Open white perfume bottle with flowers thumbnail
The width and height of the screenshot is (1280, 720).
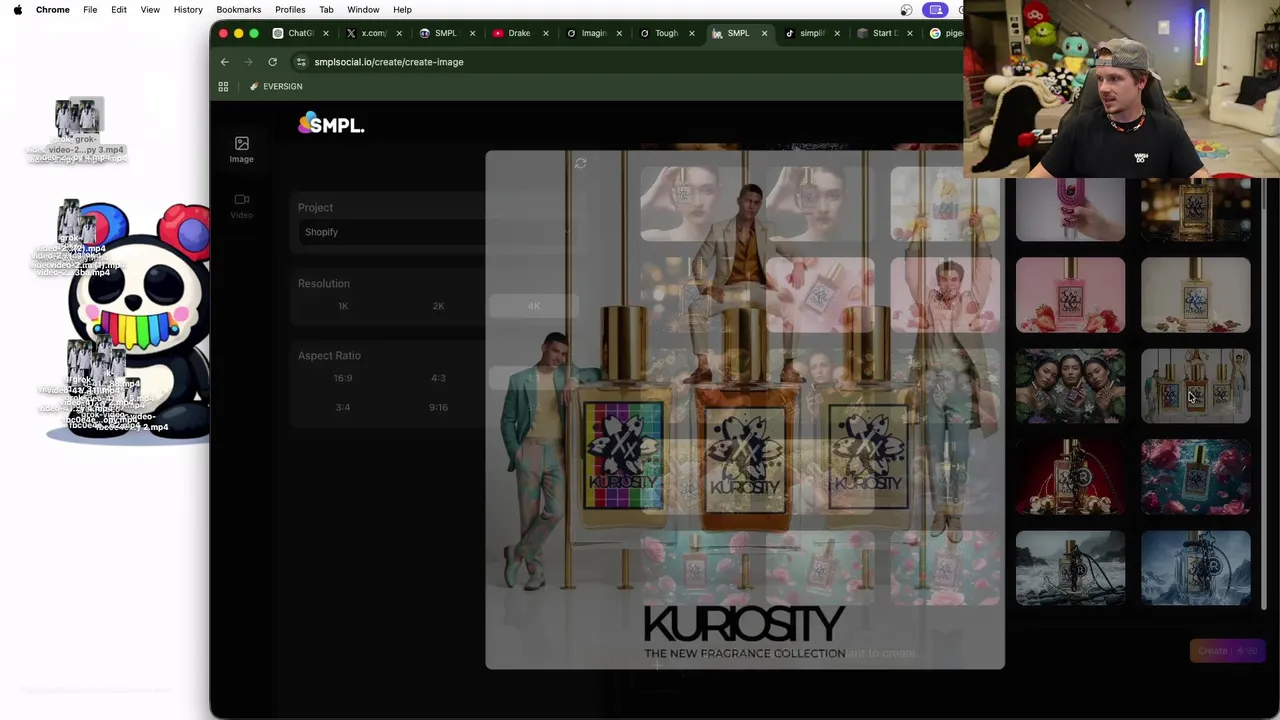click(x=1196, y=295)
